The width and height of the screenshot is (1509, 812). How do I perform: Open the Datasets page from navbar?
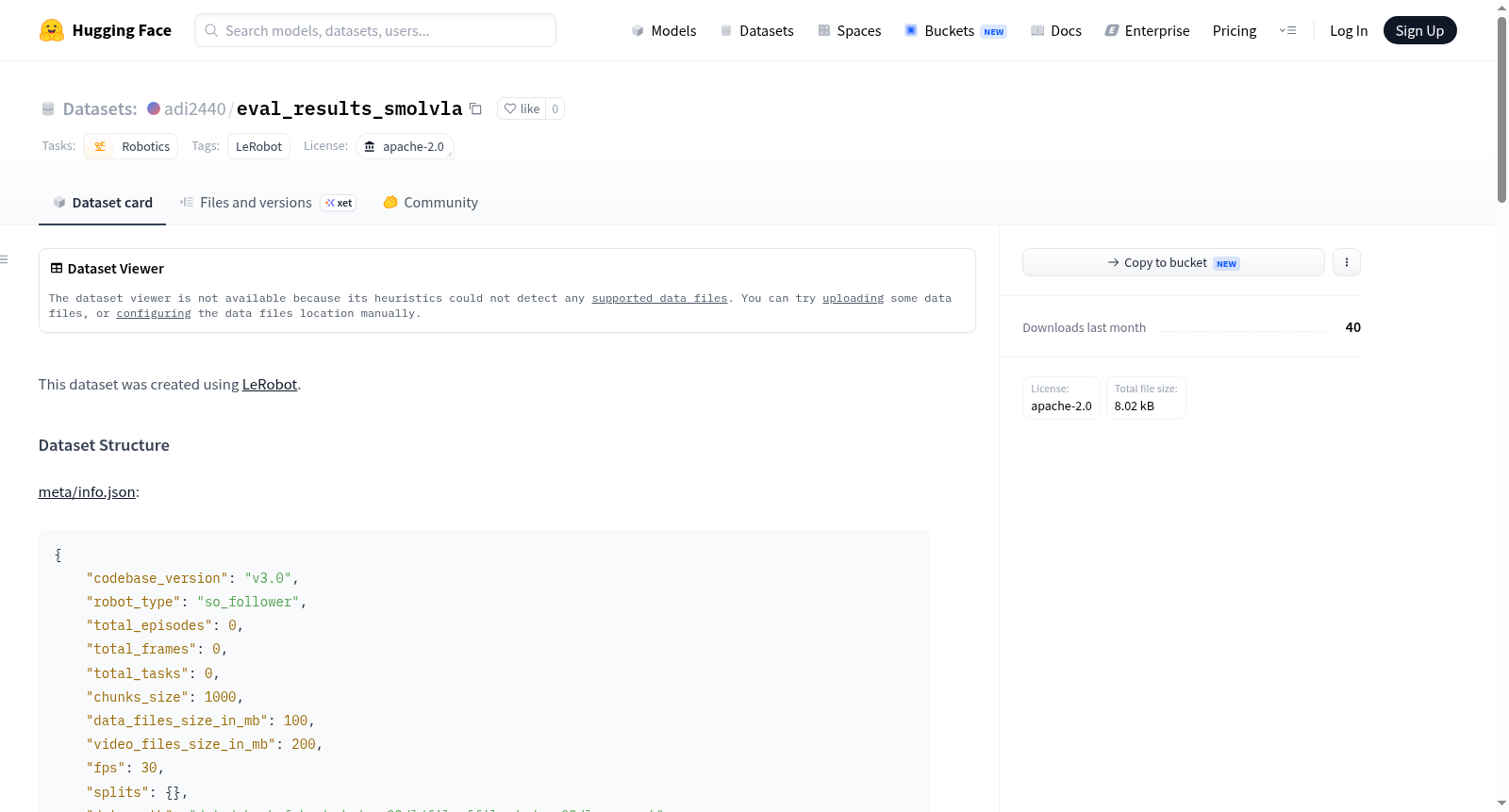[756, 30]
